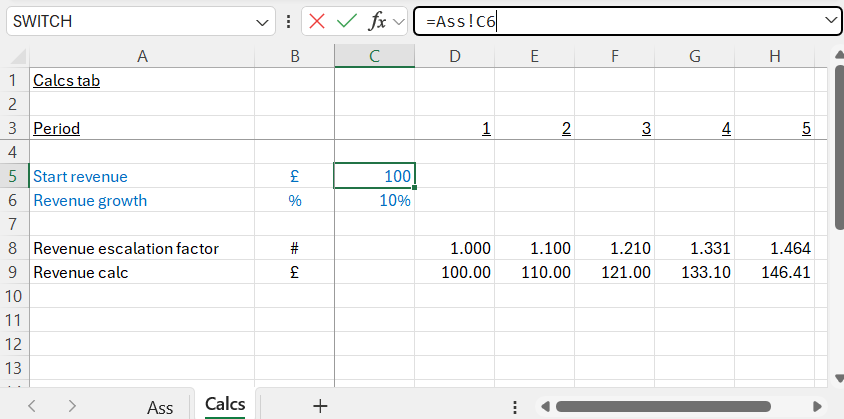Screen dimensions: 844x419
Task: Open dropdown arrow next to fx
Action: coord(399,21)
